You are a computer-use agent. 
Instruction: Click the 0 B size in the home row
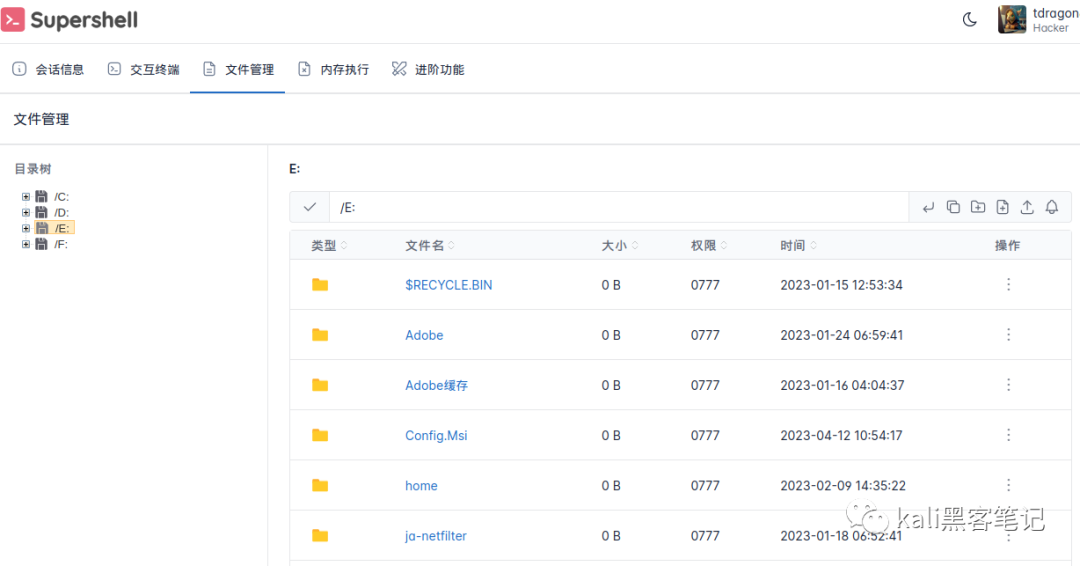click(x=611, y=485)
